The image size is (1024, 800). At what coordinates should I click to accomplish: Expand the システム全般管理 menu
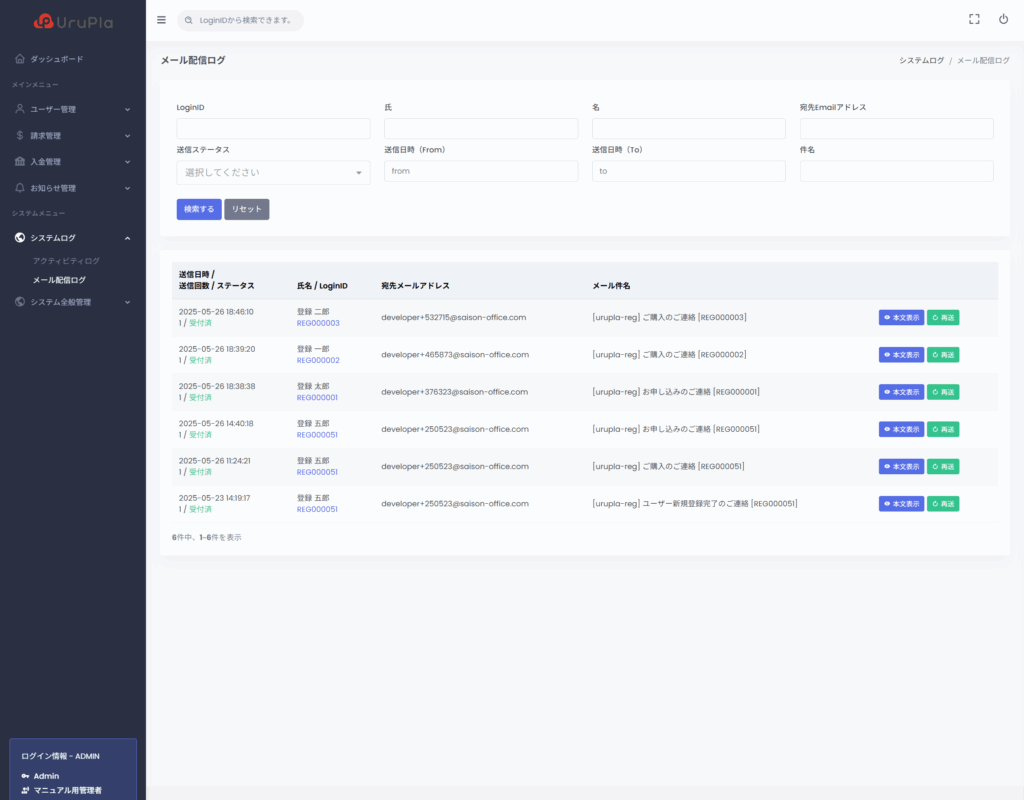coord(72,302)
